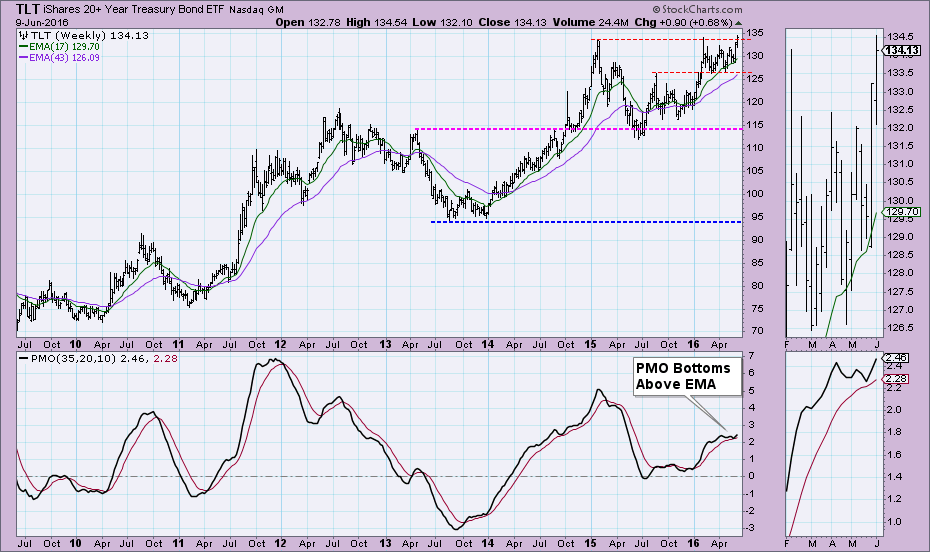Viewport: 930px width, 552px height.
Task: Click the 134.5 label on zoom axis
Action: coord(900,37)
